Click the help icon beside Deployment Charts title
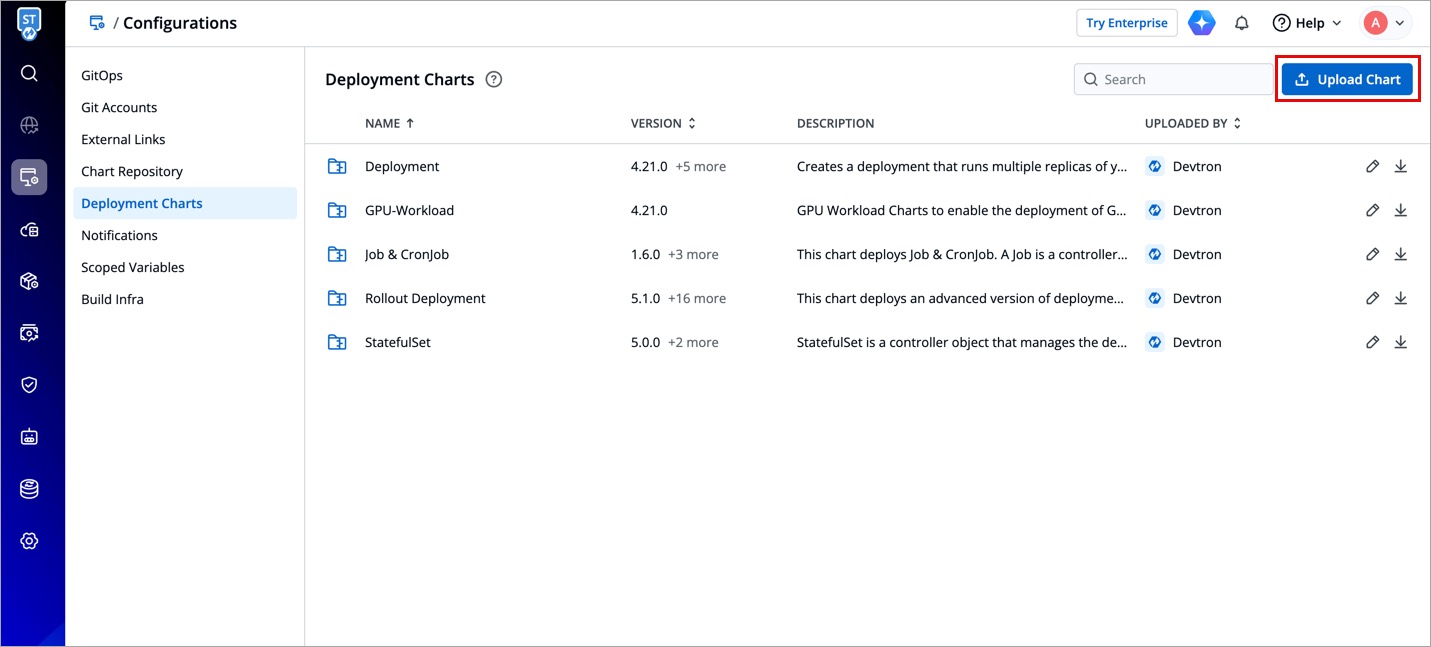This screenshot has height=647, width=1431. point(493,80)
